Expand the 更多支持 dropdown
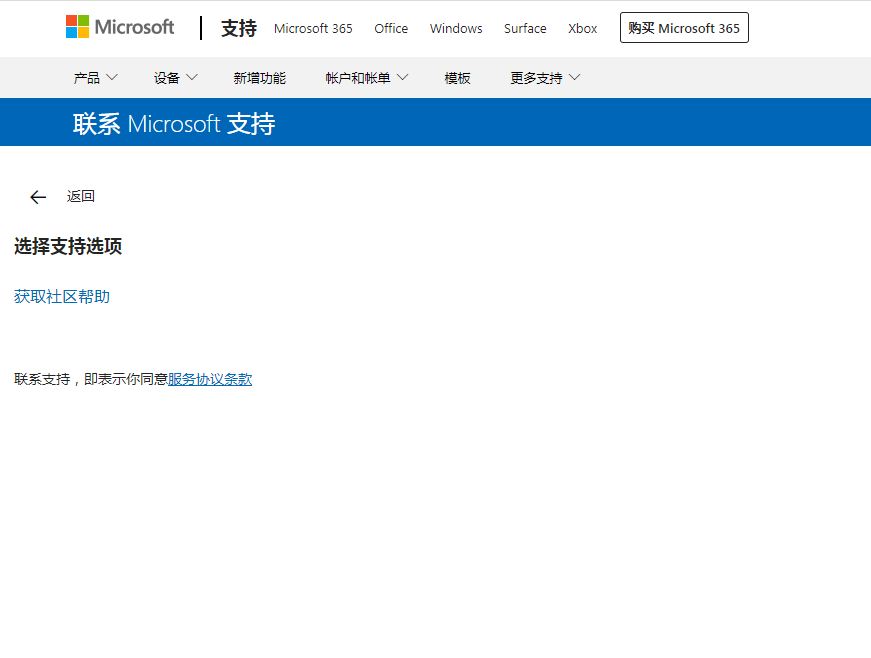The width and height of the screenshot is (871, 658). click(x=545, y=78)
